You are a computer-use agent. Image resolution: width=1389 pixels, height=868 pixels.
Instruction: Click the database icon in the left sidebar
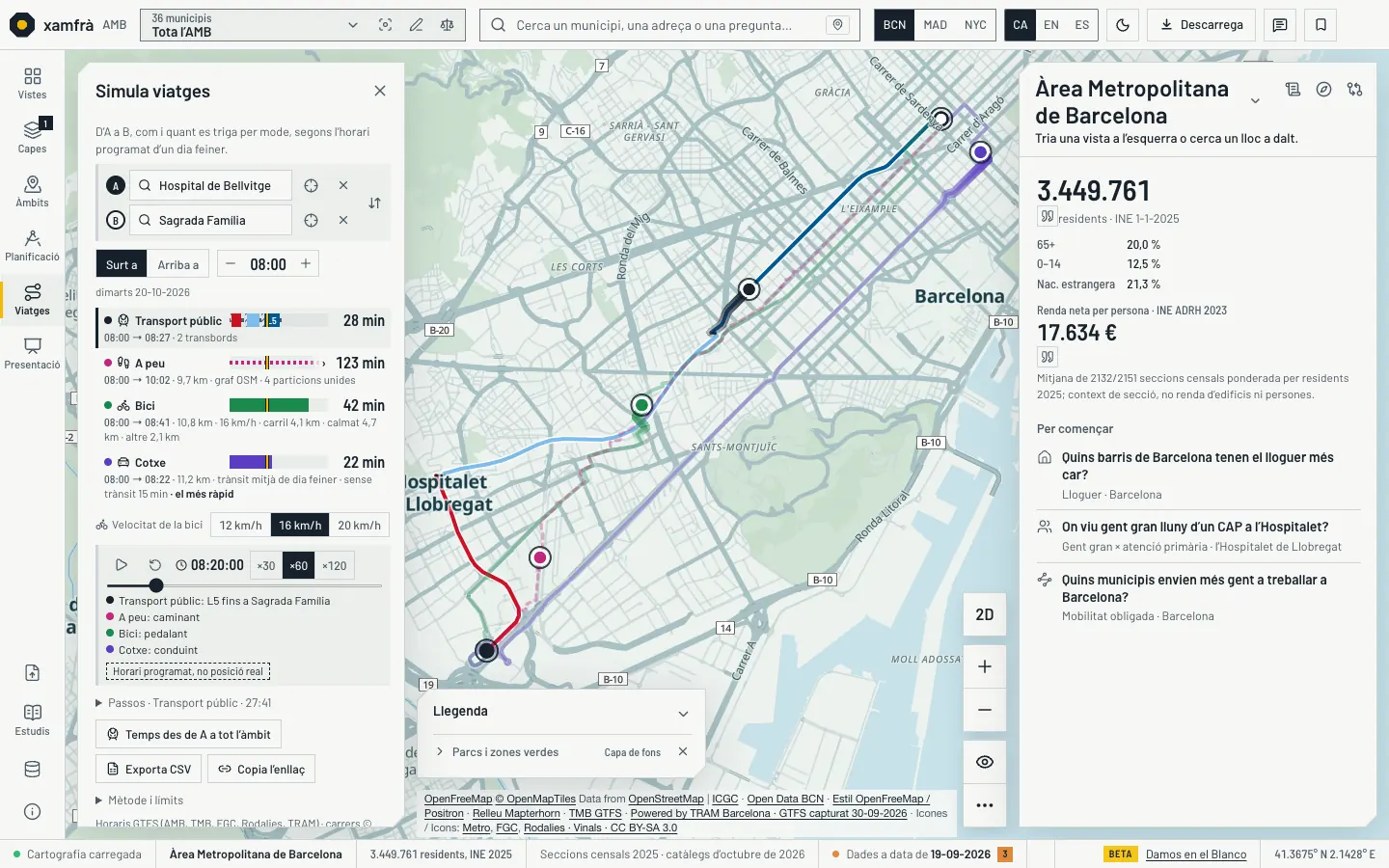[x=32, y=769]
